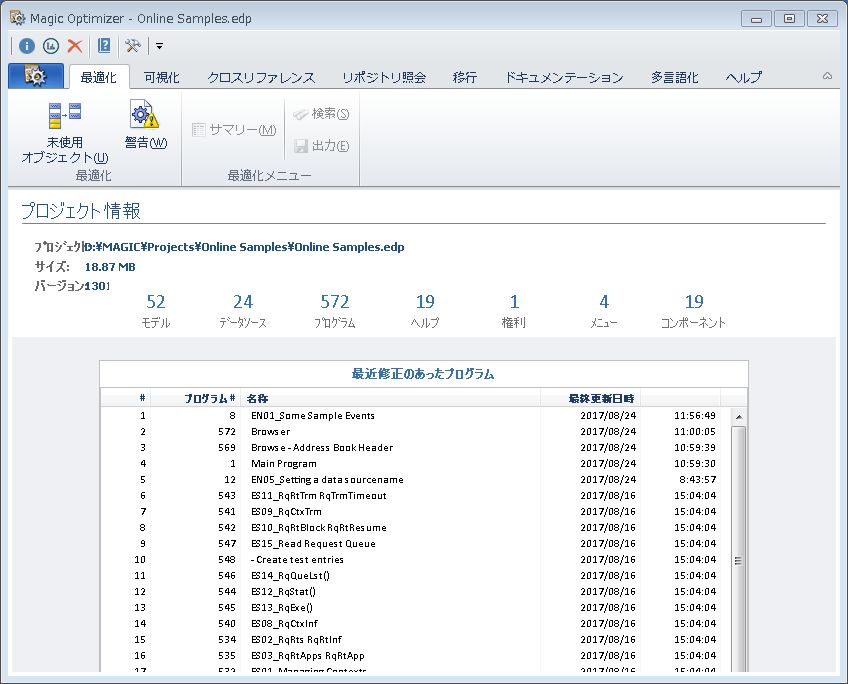Open the ヘルプ tab
The width and height of the screenshot is (848, 684).
click(743, 77)
